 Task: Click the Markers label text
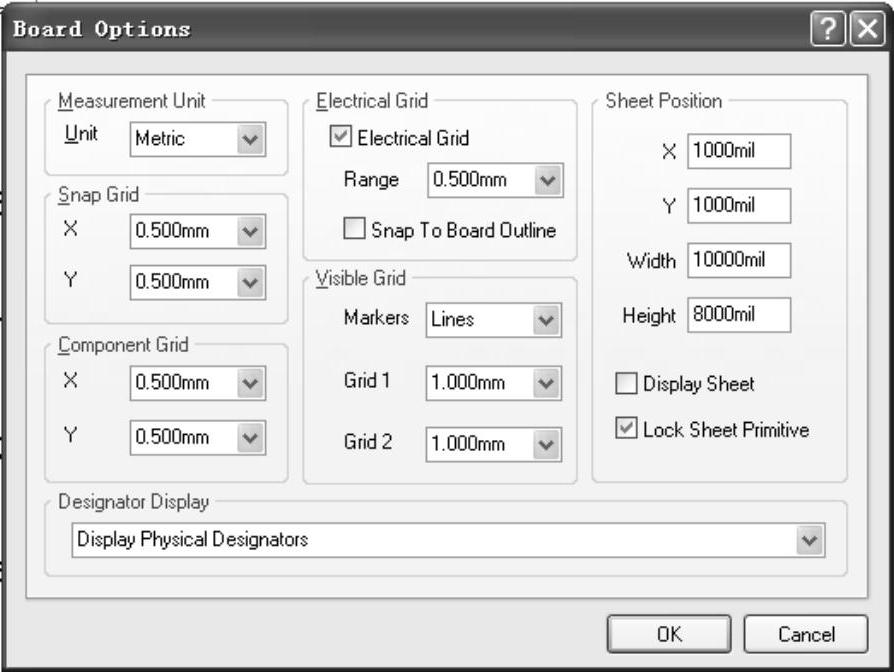[376, 317]
